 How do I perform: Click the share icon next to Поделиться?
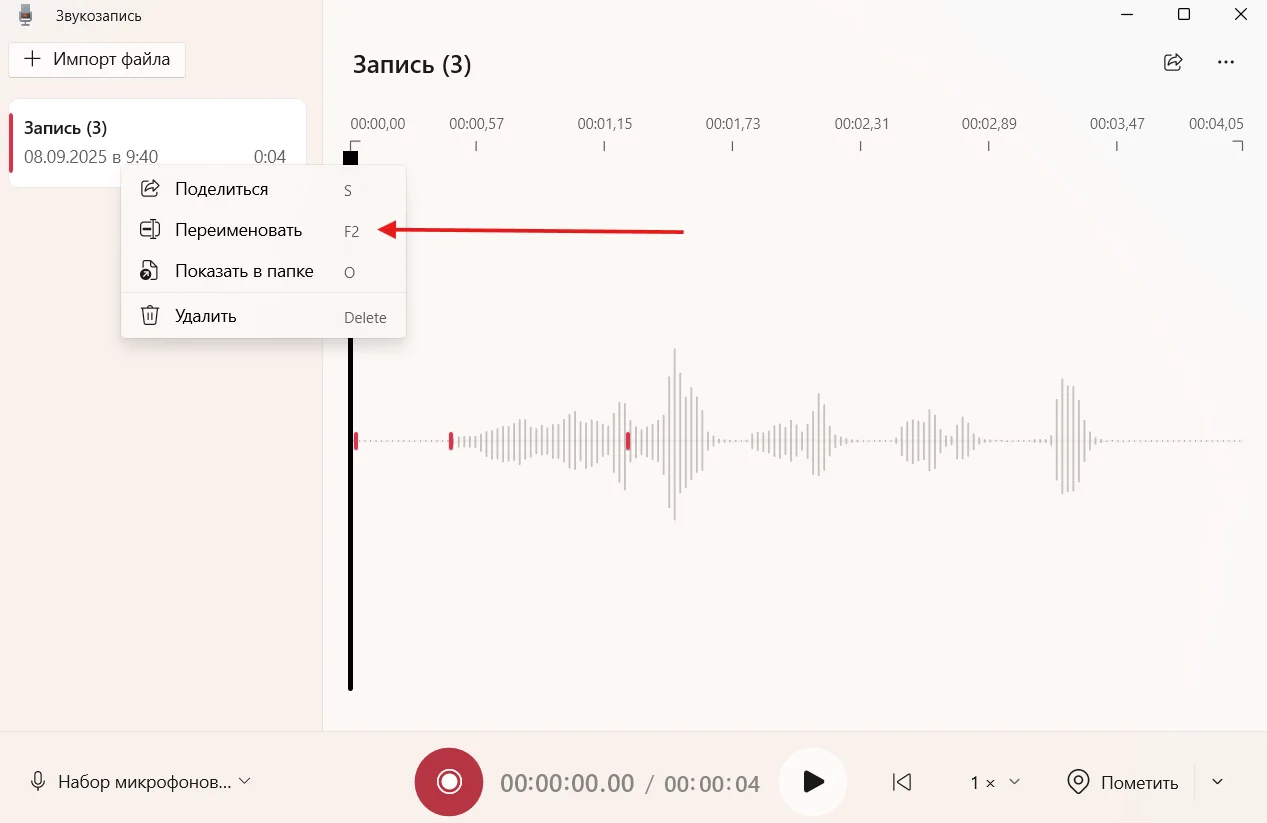pyautogui.click(x=149, y=189)
